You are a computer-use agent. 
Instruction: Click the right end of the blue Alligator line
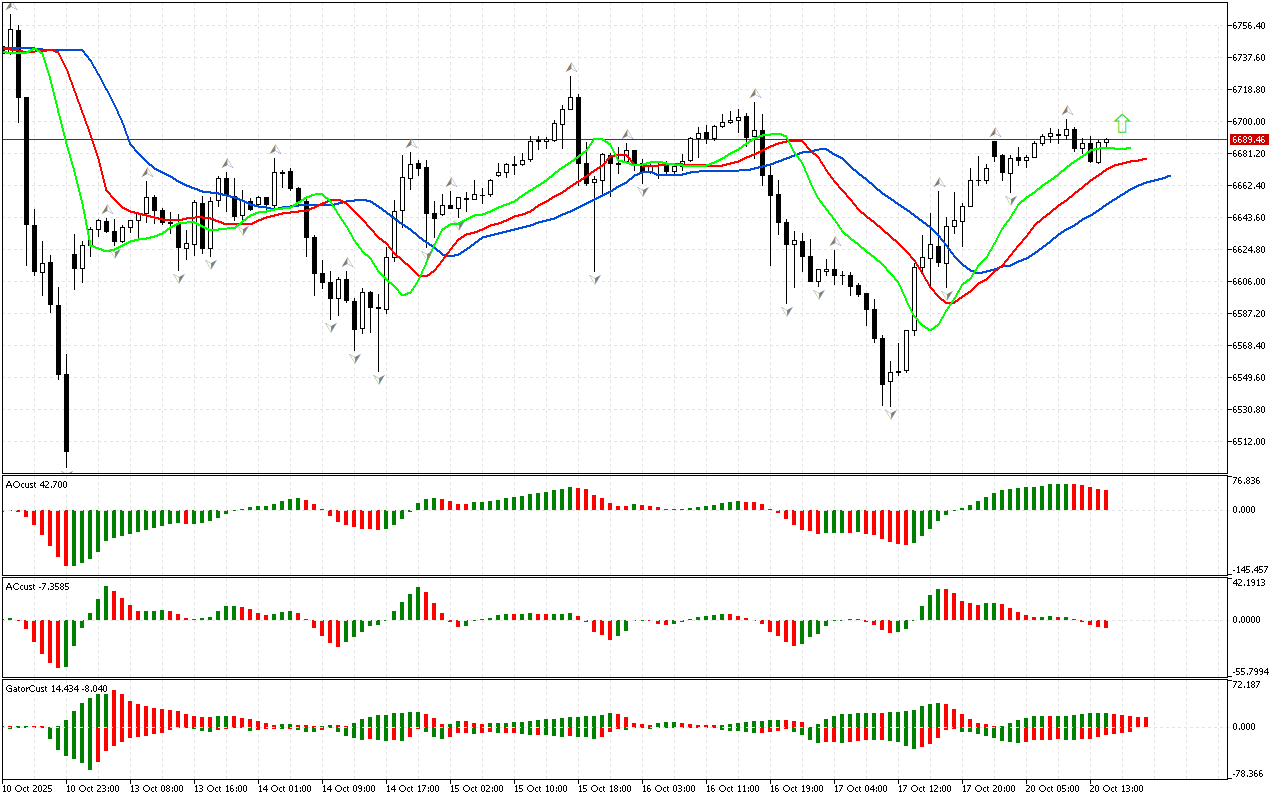[x=1168, y=176]
